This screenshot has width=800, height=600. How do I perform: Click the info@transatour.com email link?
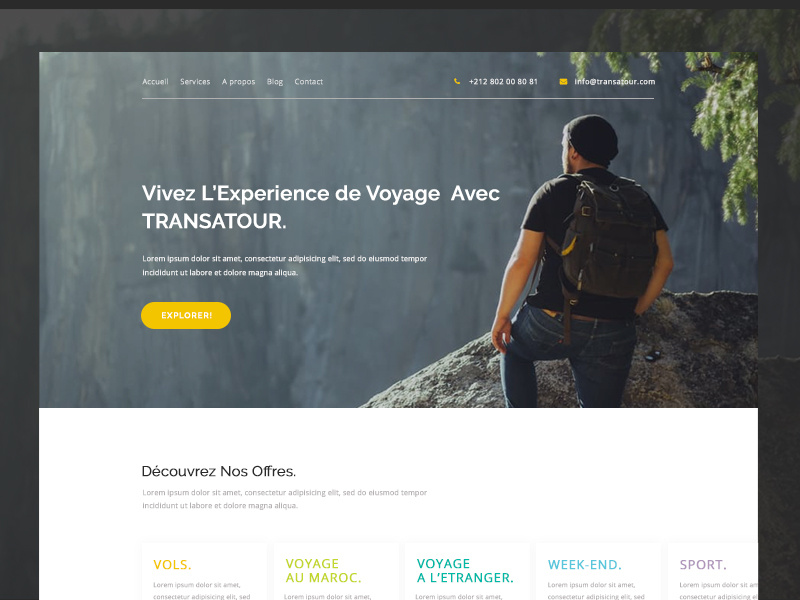615,82
